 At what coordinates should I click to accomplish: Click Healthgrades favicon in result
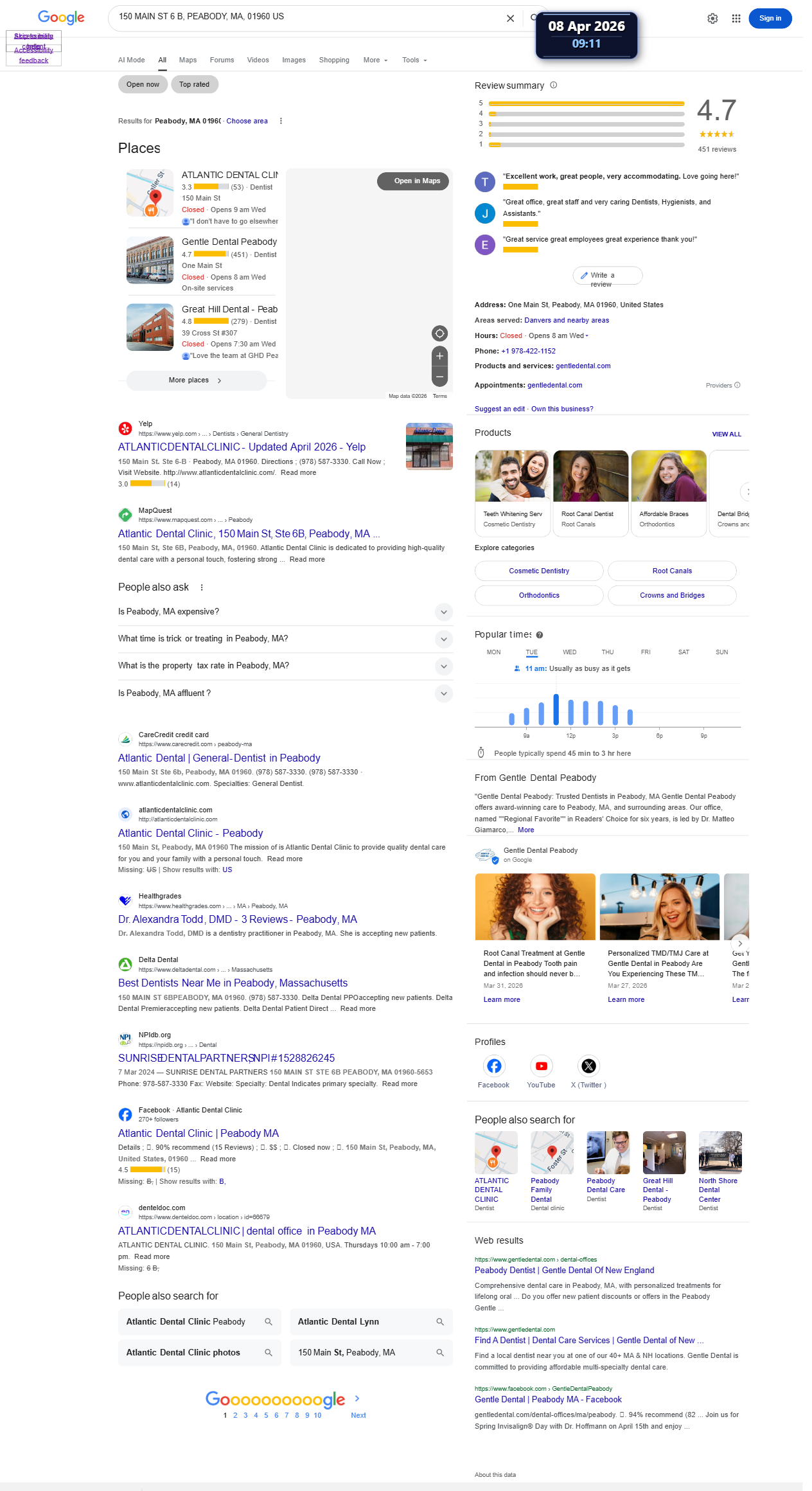125,900
